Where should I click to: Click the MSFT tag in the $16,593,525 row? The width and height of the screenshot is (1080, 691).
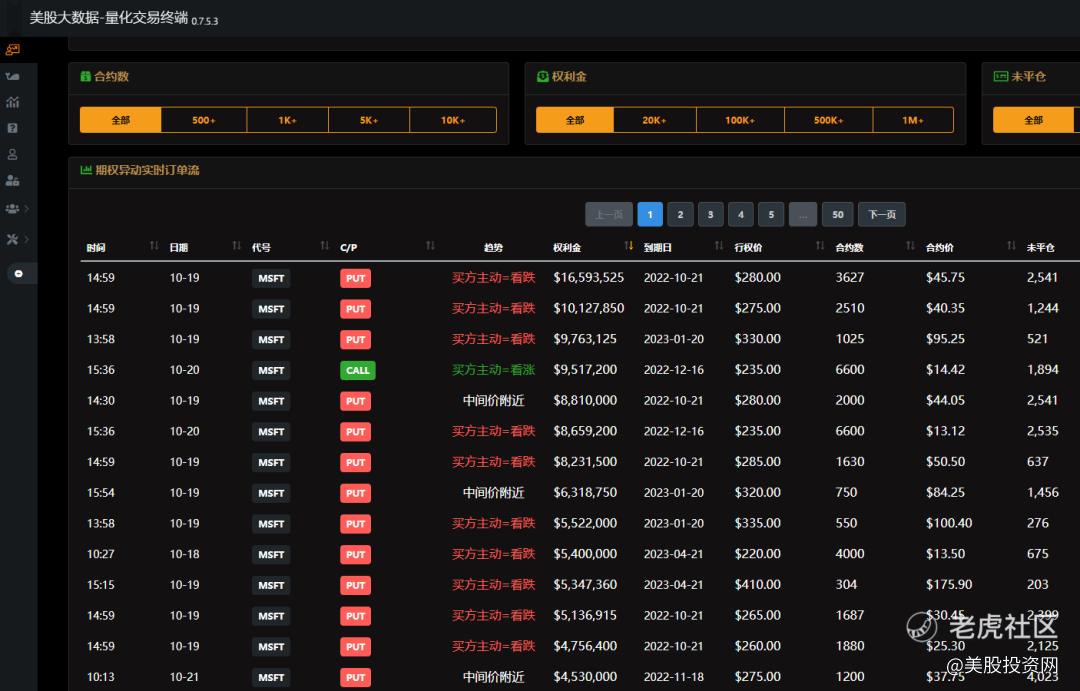(271, 278)
